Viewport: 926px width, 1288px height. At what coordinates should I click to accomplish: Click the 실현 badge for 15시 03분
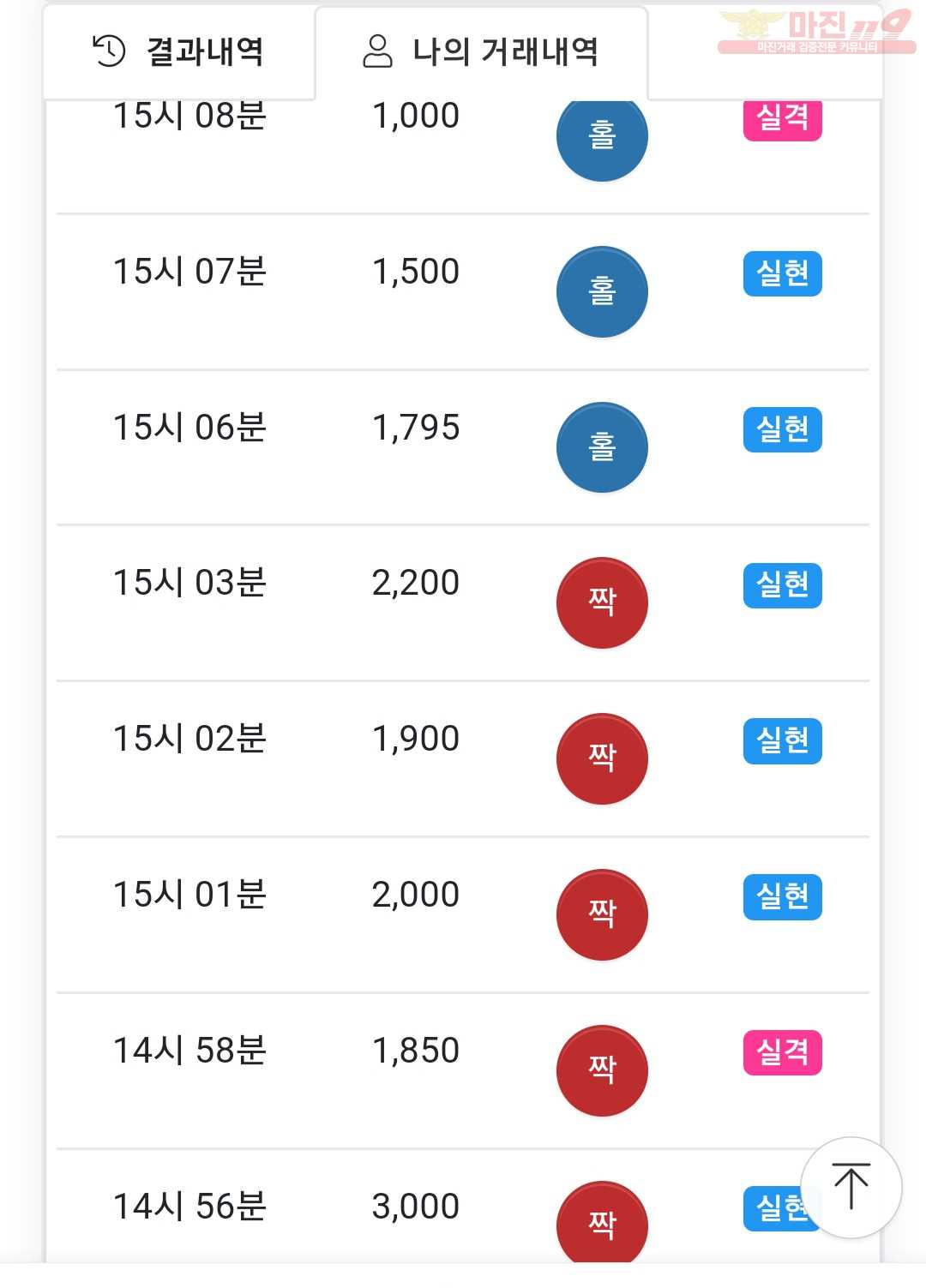(x=782, y=585)
